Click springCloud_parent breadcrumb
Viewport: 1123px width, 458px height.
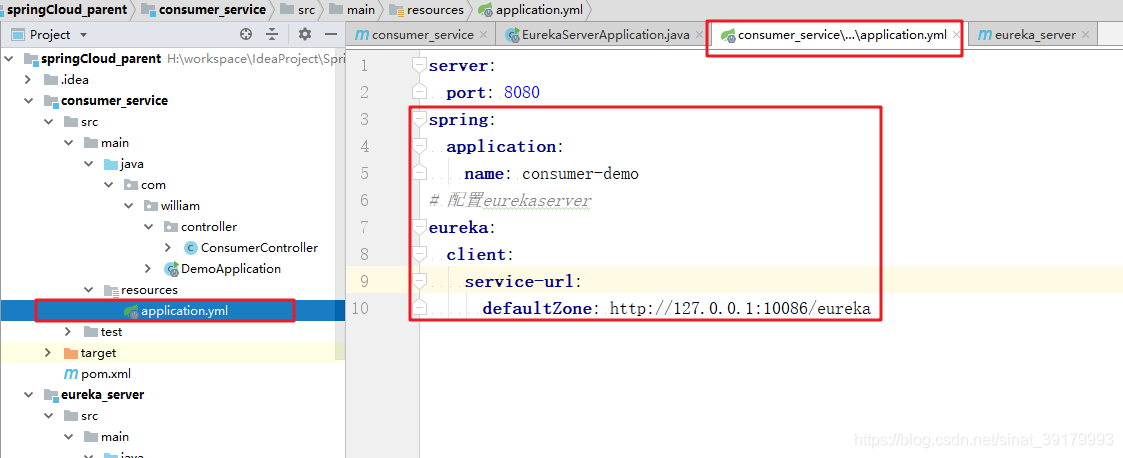tap(66, 10)
